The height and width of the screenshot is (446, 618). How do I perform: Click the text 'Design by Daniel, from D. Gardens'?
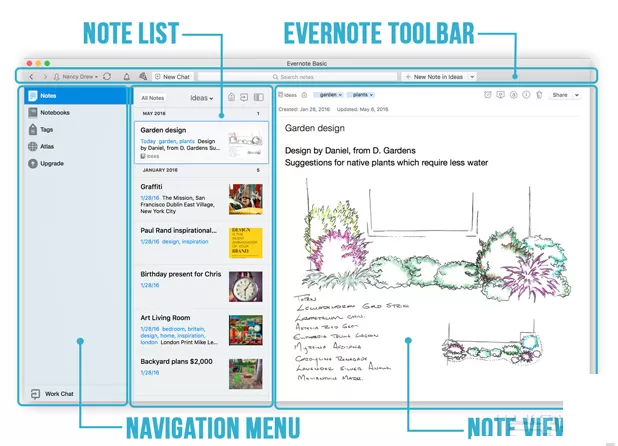pyautogui.click(x=350, y=151)
